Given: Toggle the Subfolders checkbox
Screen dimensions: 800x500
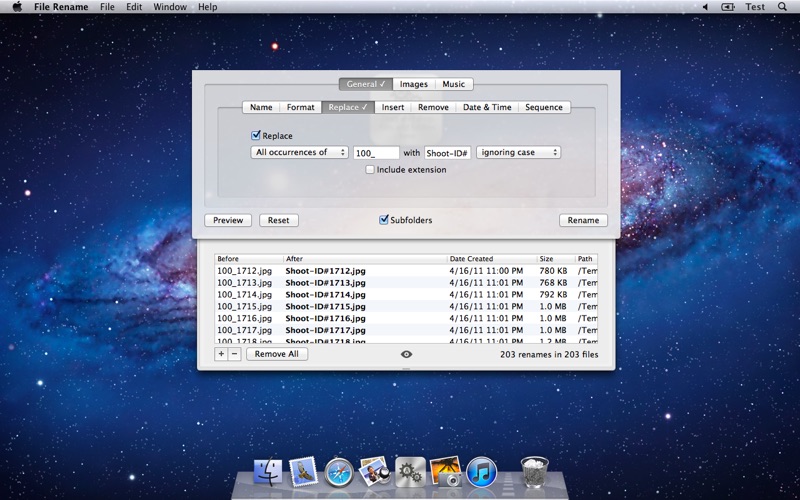Looking at the screenshot, I should click(384, 220).
